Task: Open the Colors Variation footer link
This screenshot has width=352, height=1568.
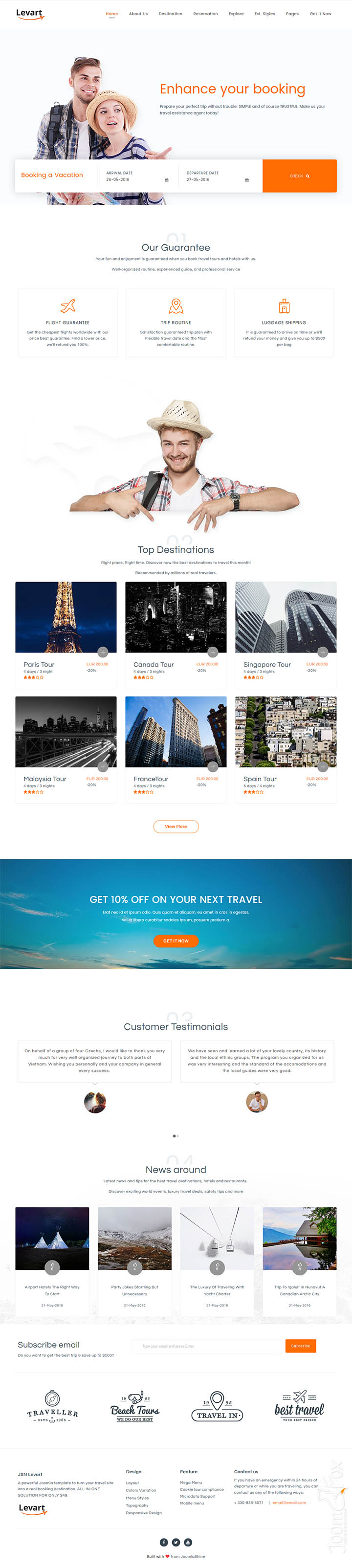Action: click(x=141, y=1490)
